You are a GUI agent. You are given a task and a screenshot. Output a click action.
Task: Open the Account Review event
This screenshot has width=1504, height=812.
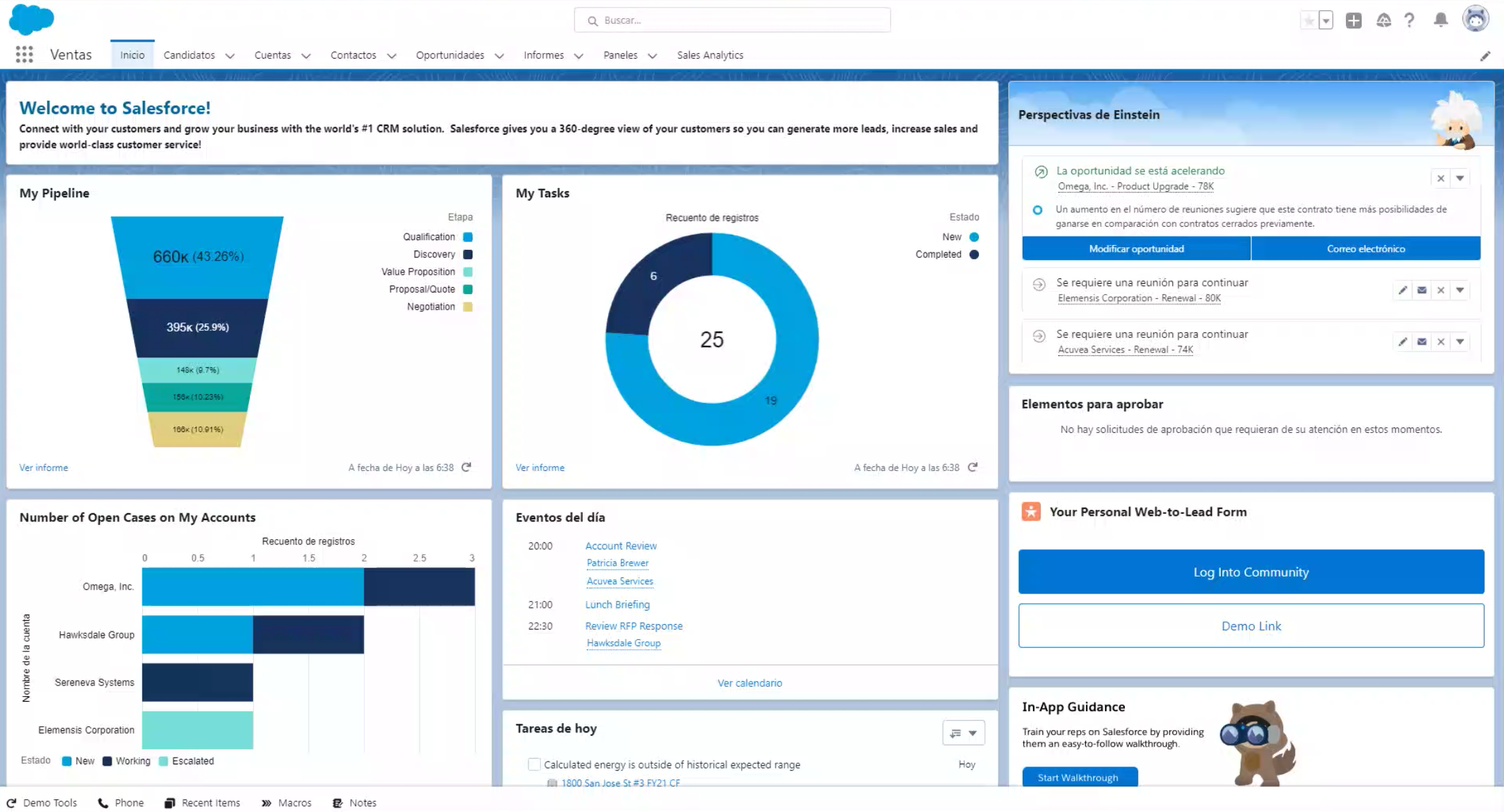pos(621,546)
